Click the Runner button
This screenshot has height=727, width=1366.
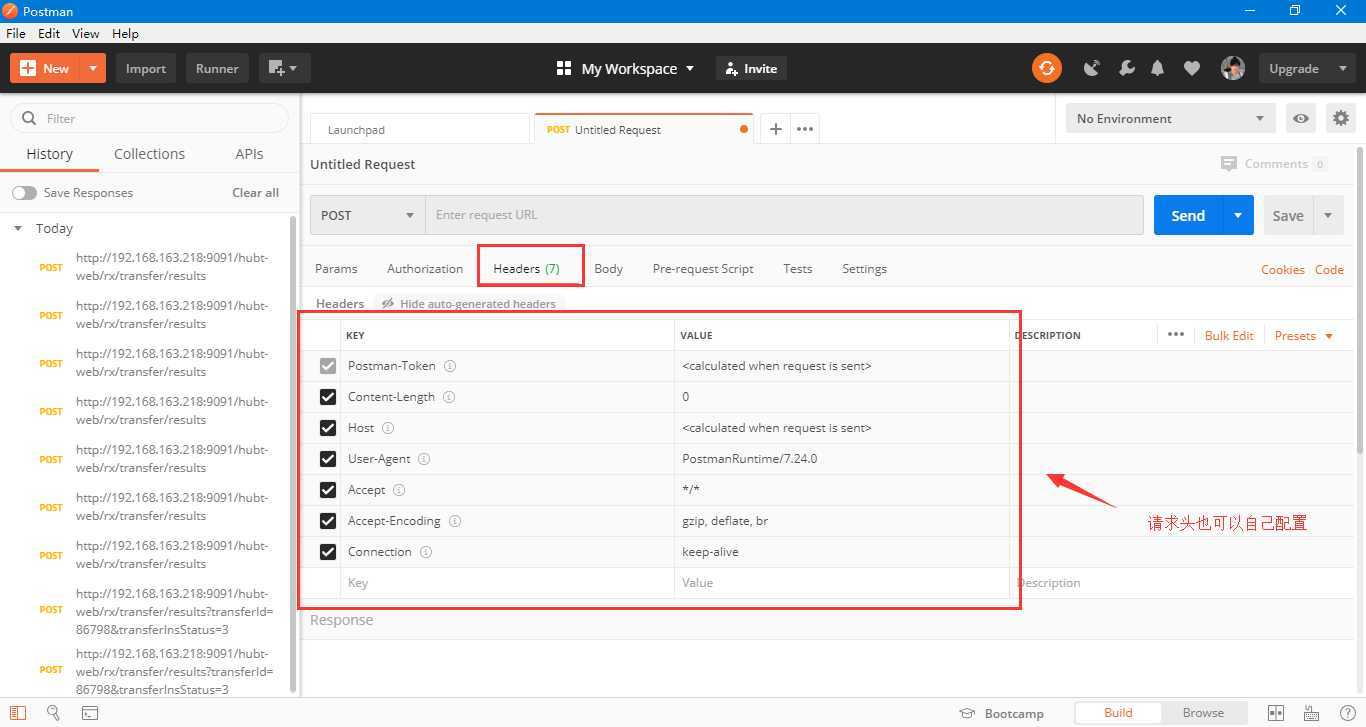coord(217,68)
